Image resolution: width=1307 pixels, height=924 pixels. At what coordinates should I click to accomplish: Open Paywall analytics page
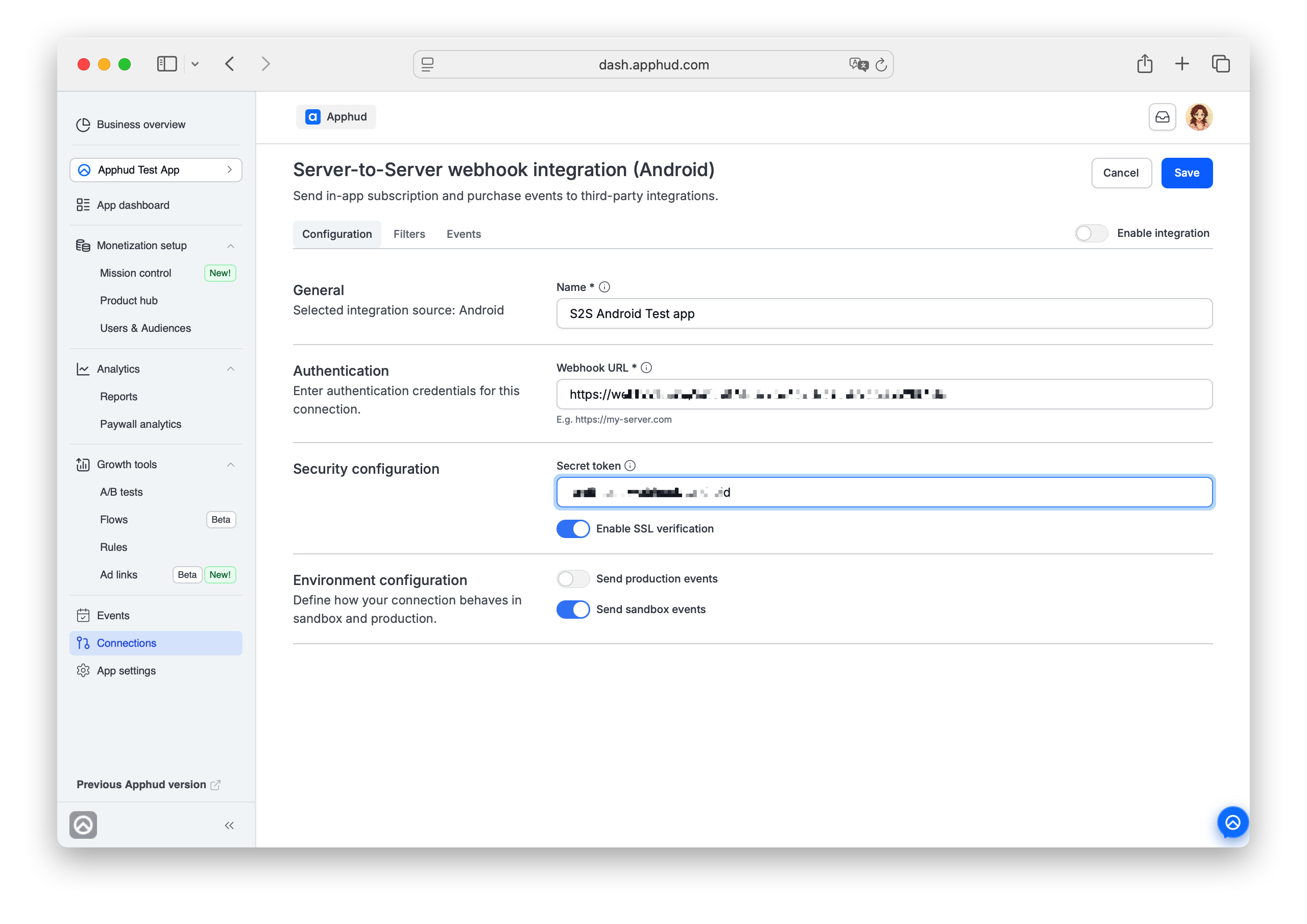pos(140,424)
